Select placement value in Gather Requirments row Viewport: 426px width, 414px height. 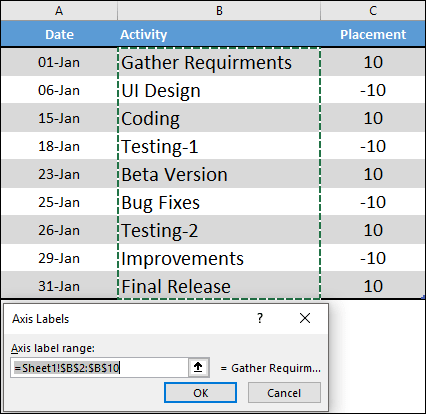(373, 62)
